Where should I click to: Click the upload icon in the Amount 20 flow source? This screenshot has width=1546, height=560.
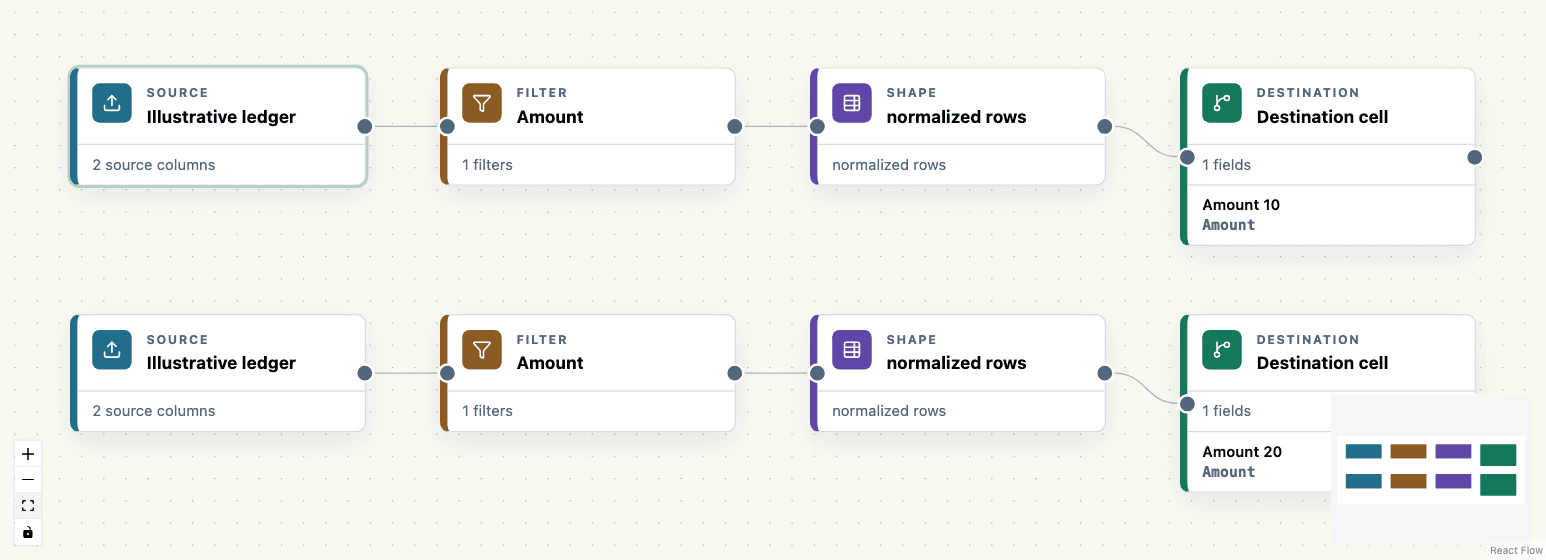pos(112,350)
